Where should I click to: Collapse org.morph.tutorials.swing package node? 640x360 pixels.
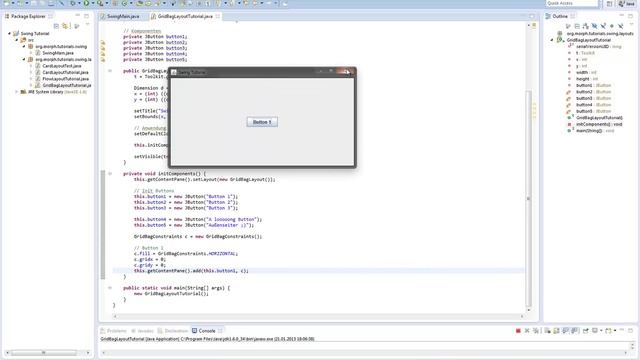[24, 47]
